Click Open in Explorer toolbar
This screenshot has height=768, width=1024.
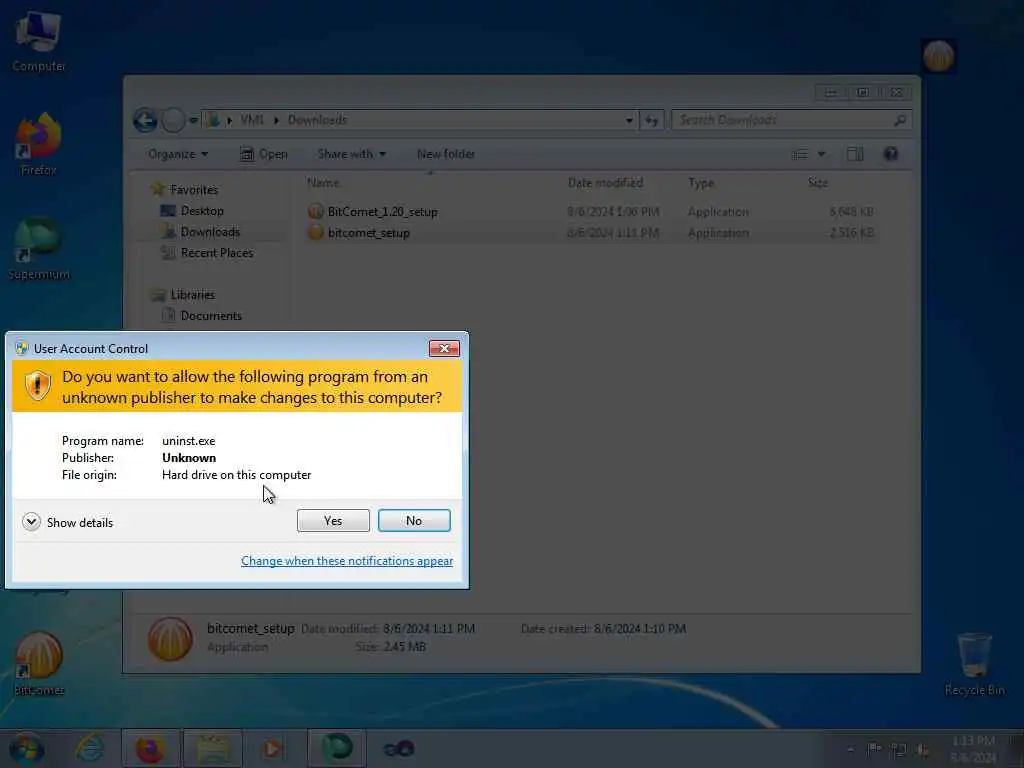point(264,154)
